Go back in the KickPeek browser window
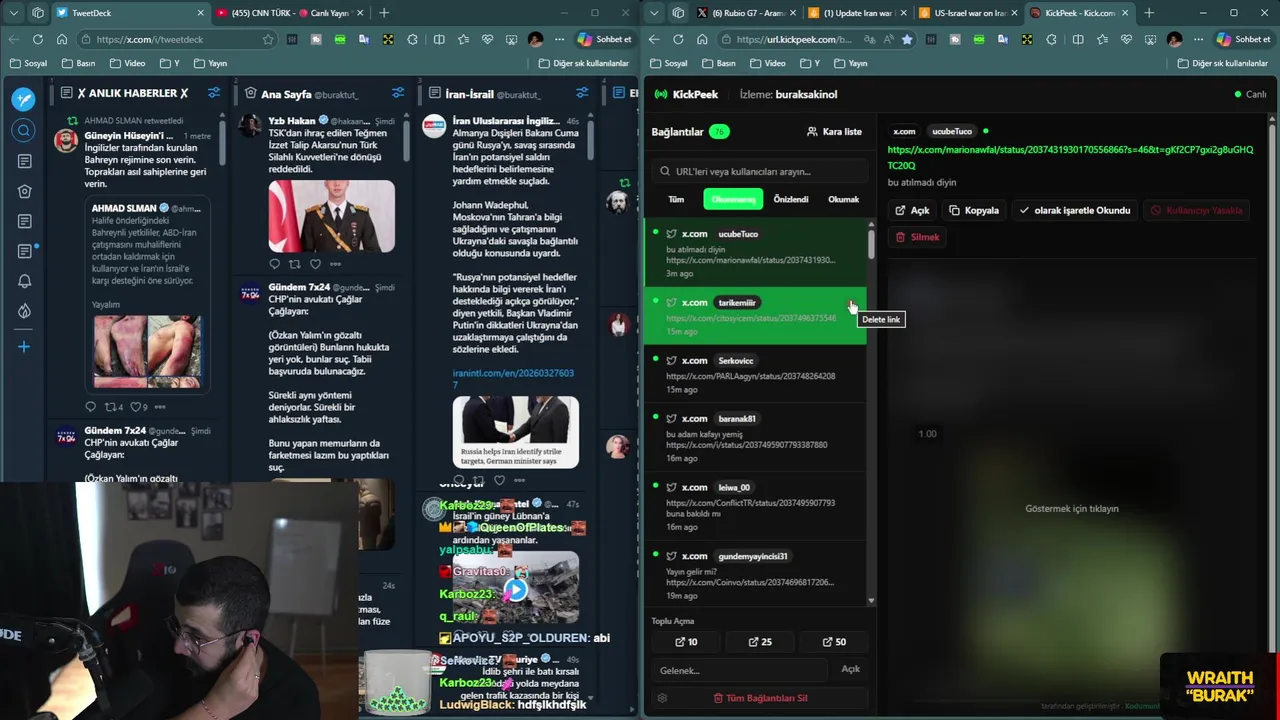 [x=653, y=39]
